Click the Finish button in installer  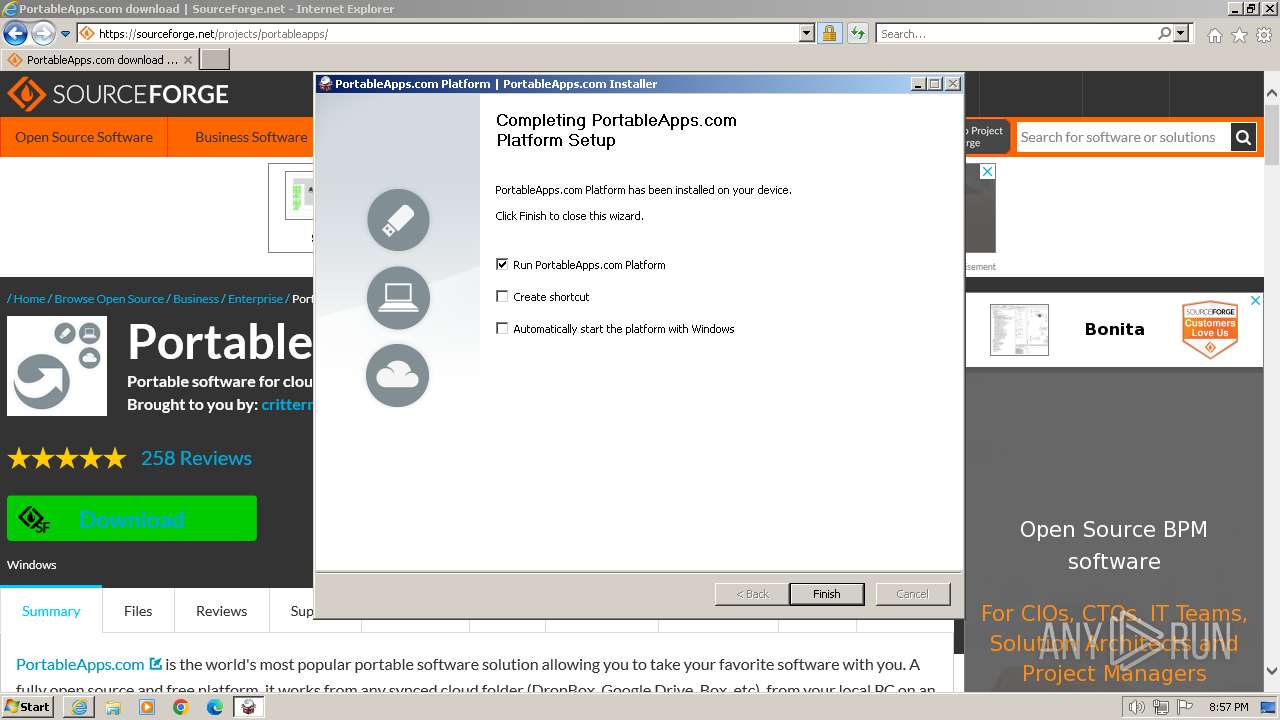[827, 594]
